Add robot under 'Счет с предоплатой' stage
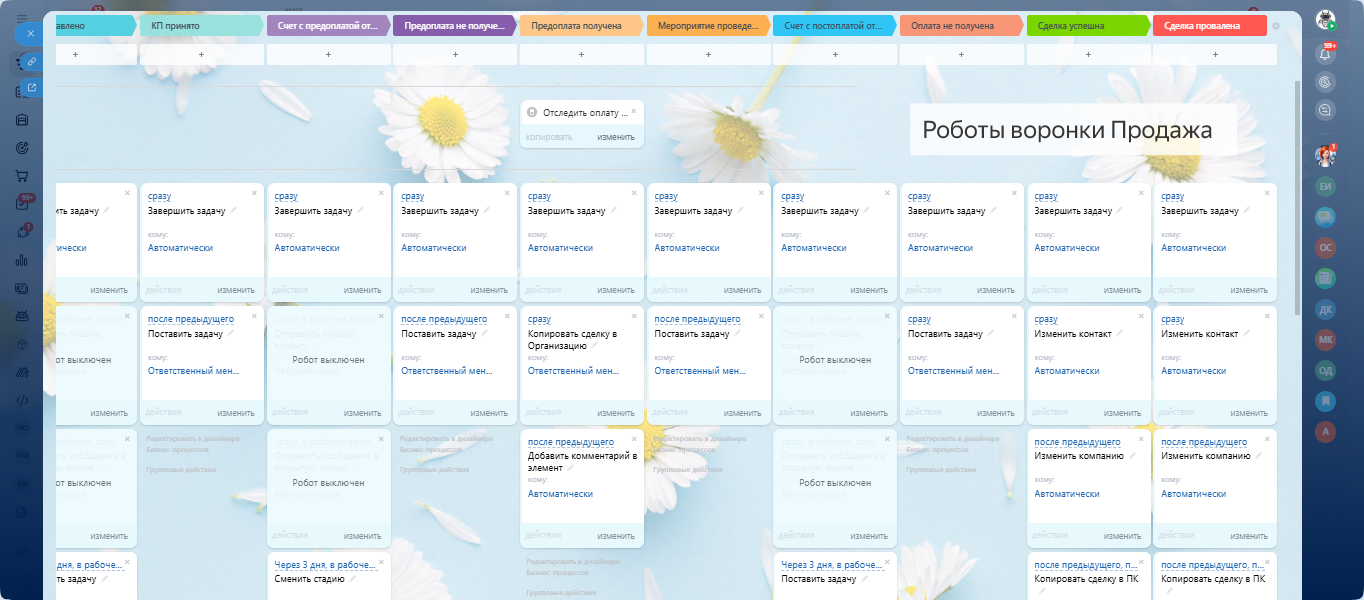Viewport: 1364px width, 600px height. 328,55
